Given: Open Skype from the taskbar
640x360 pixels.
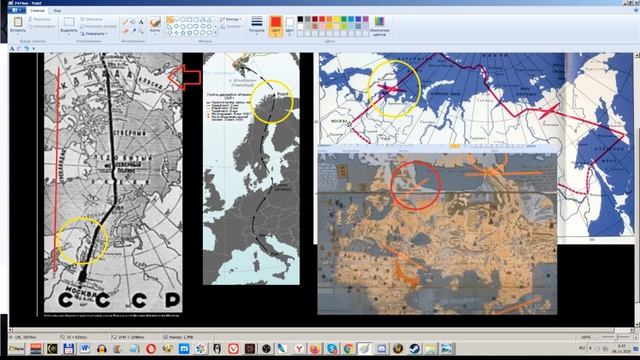Looking at the screenshot, I should click(x=332, y=349).
